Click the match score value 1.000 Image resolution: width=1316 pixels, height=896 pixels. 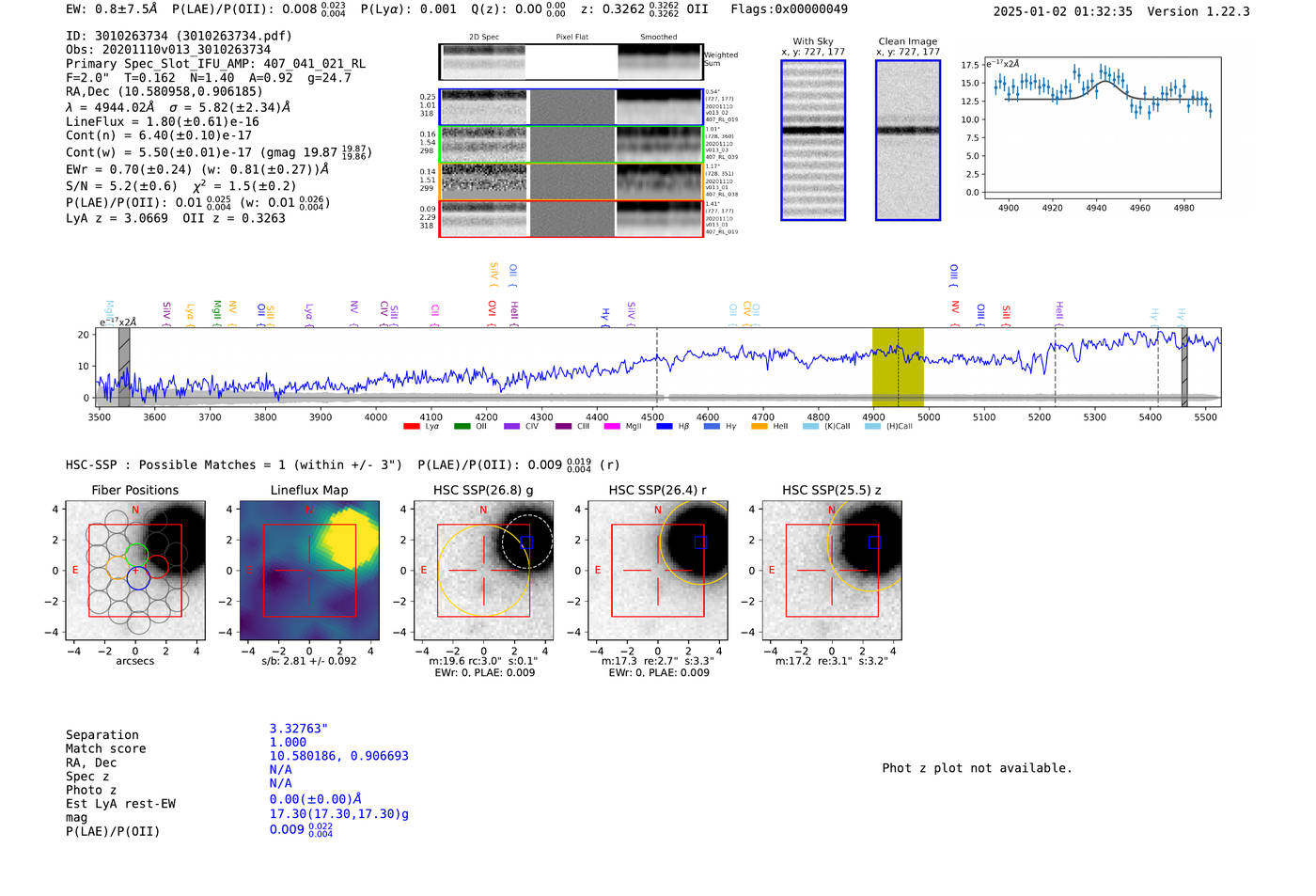288,742
